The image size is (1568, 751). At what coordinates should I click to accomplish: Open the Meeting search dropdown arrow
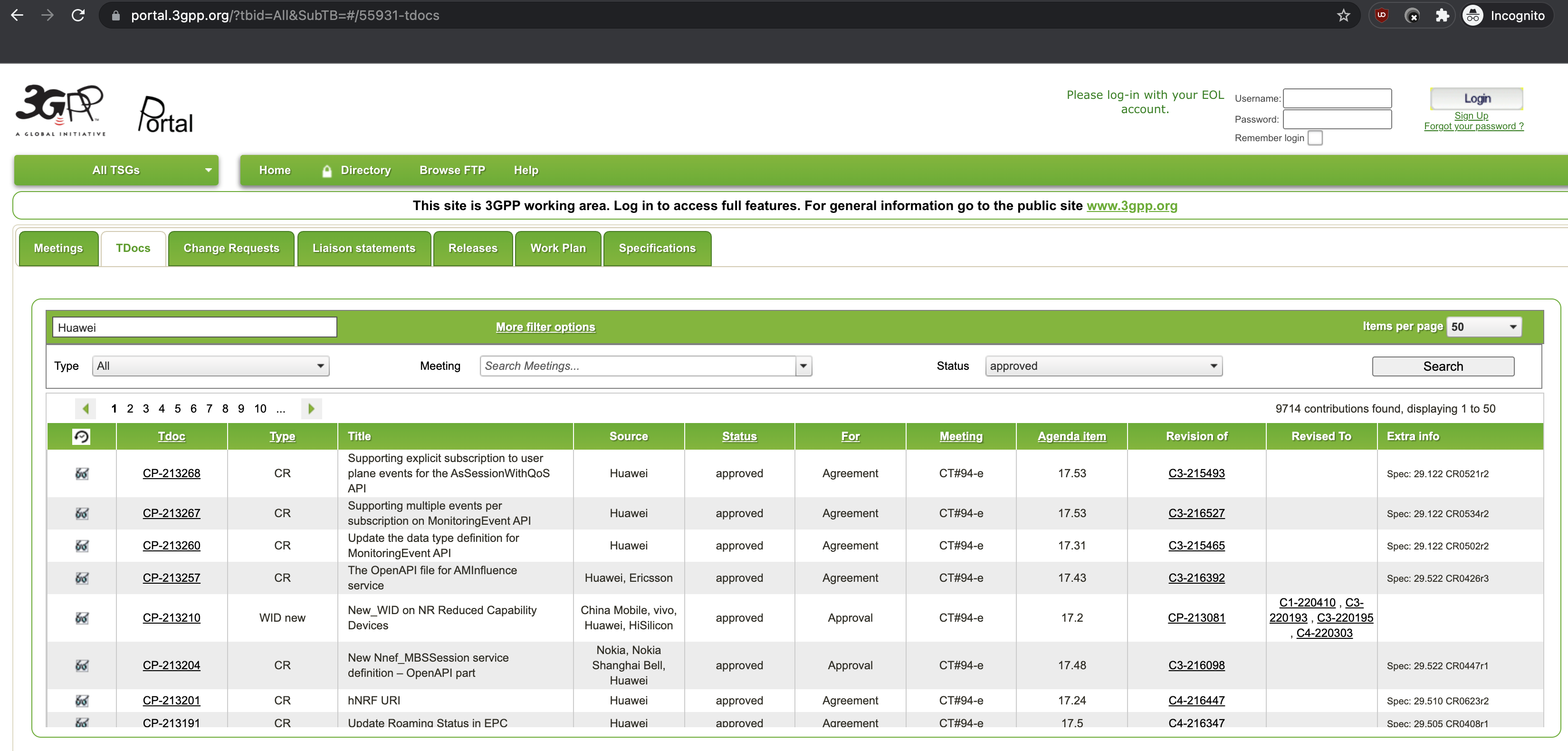[x=803, y=366]
